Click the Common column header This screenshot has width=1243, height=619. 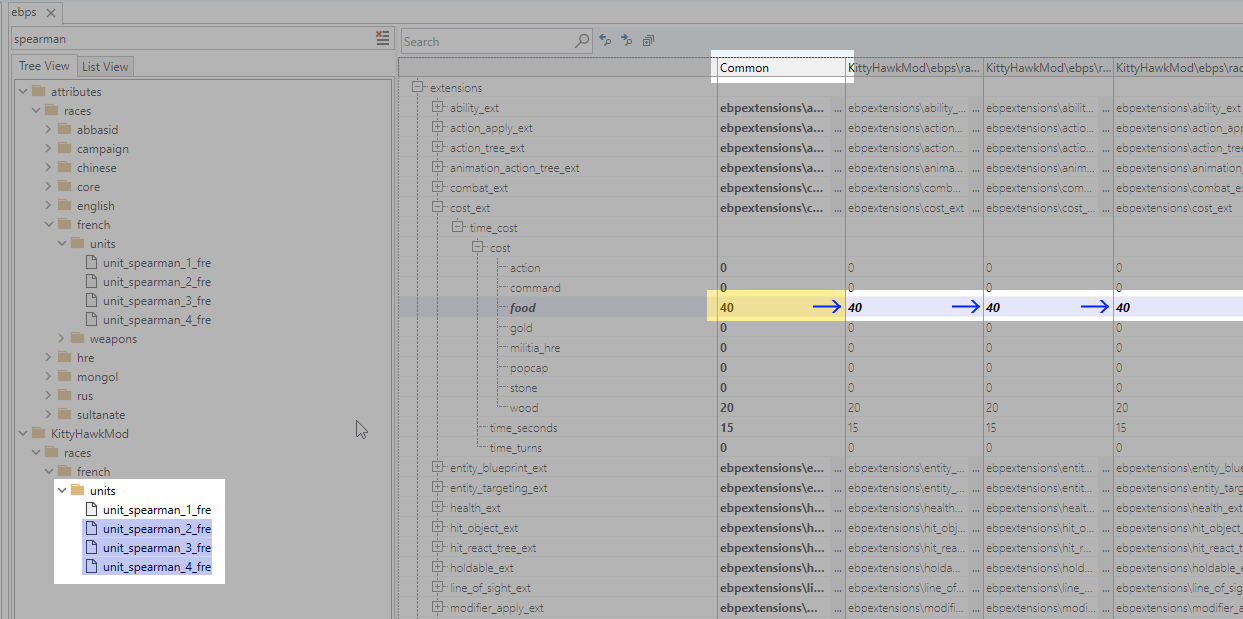pyautogui.click(x=781, y=68)
